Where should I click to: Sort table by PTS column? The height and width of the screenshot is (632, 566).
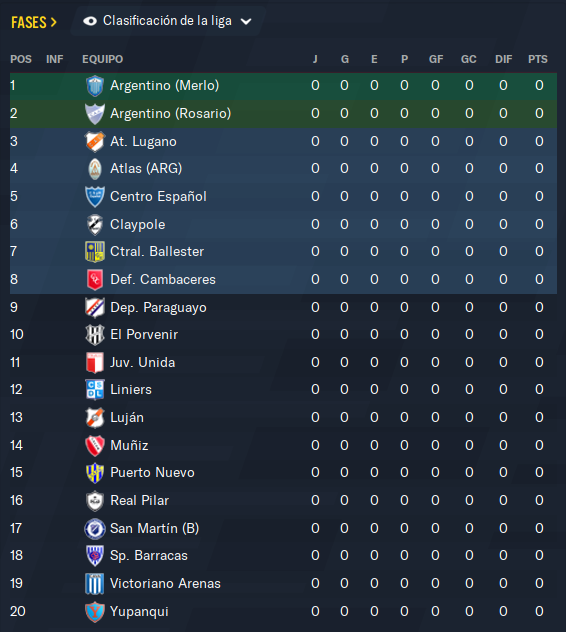[x=538, y=59]
